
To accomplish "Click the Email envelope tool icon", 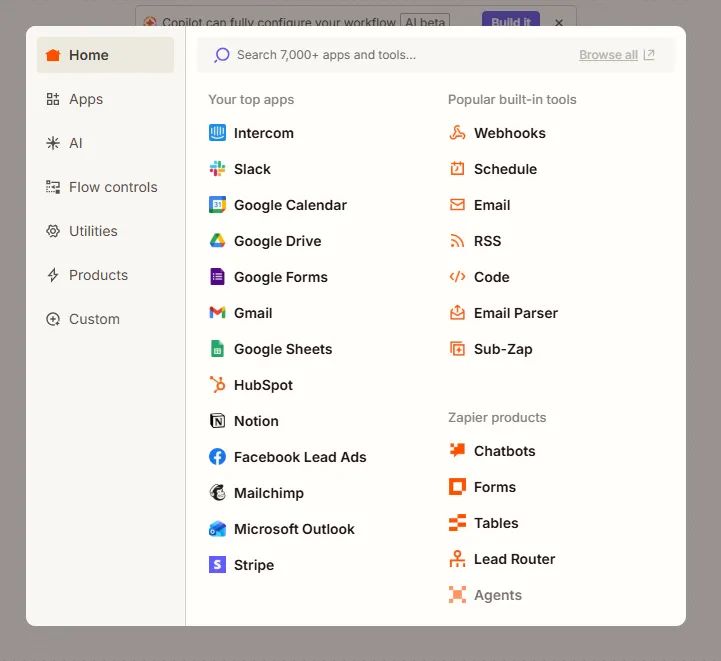I will tap(457, 205).
